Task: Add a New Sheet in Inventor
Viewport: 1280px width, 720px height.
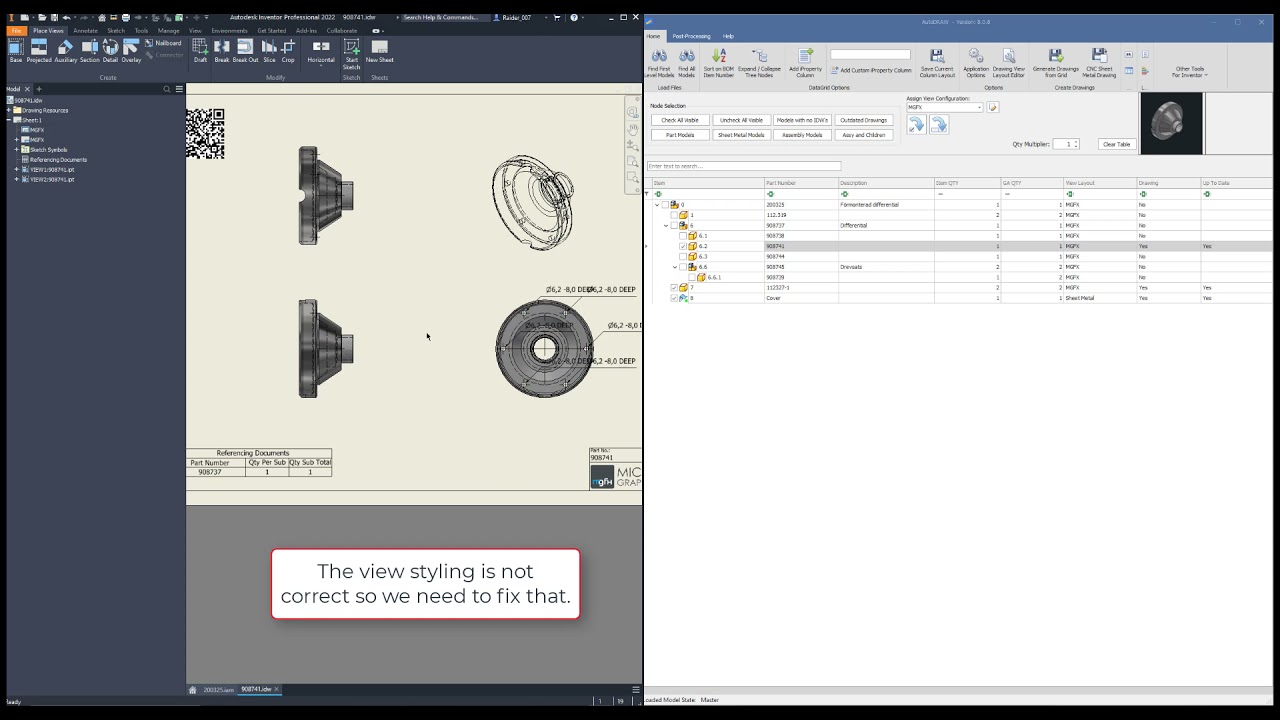Action: (x=379, y=50)
